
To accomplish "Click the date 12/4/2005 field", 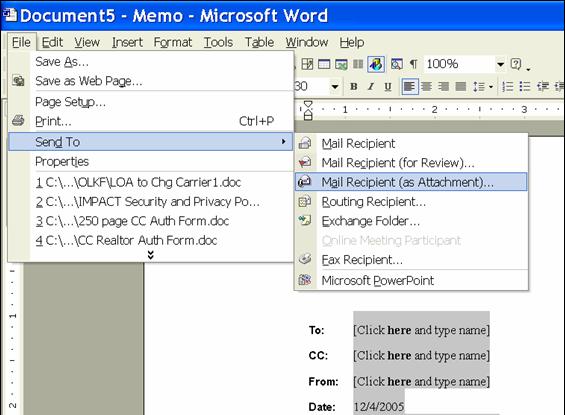I will 379,407.
